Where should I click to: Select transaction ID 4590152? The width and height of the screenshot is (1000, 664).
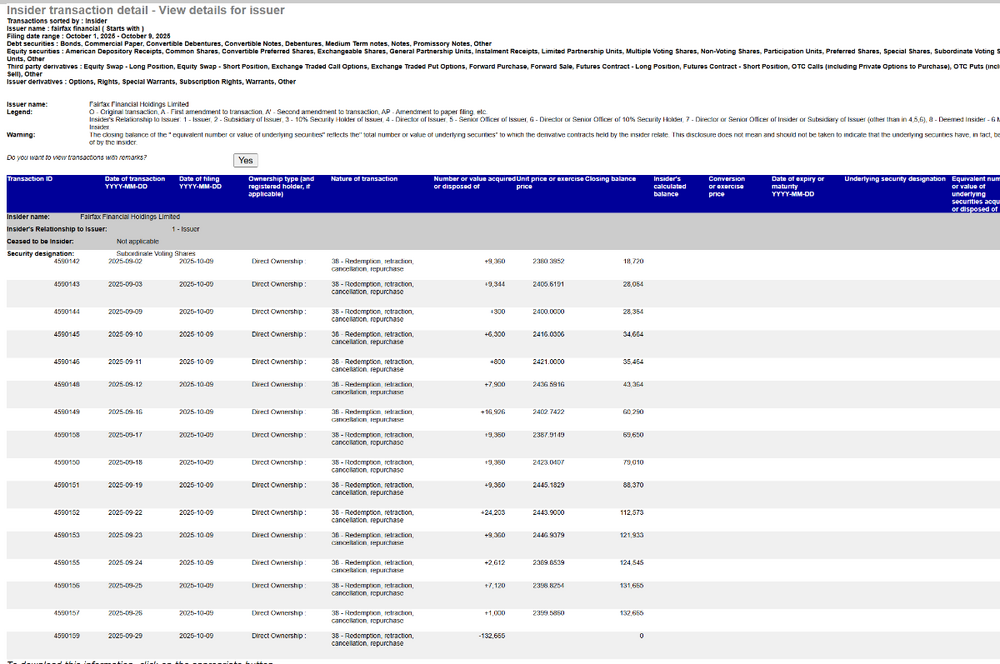(67, 513)
